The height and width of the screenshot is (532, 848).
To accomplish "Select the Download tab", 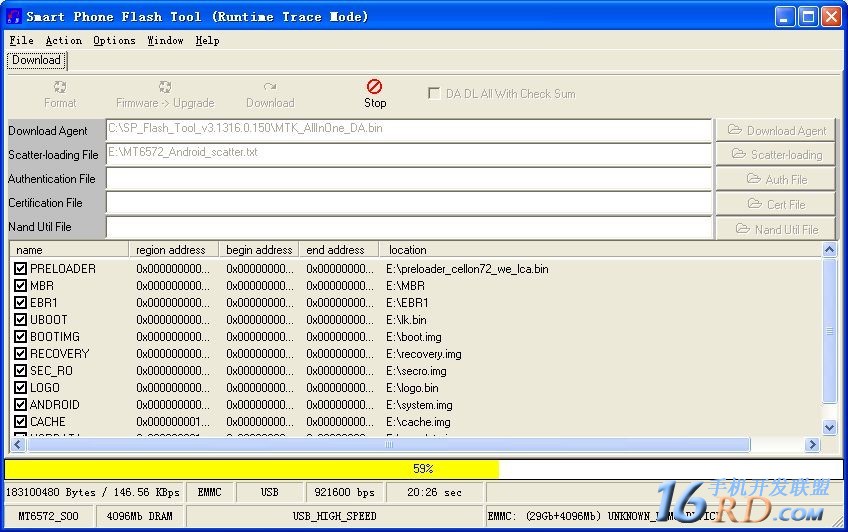I will (36, 60).
